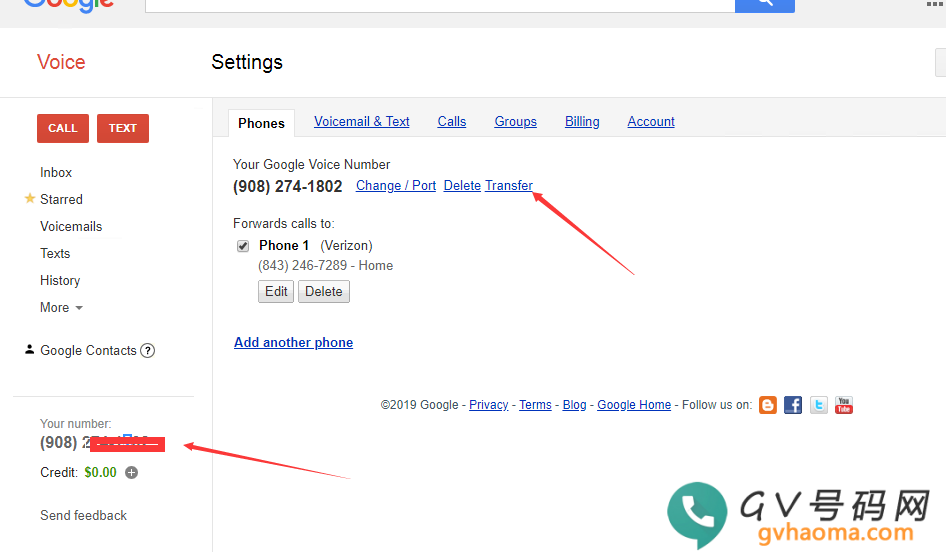The height and width of the screenshot is (552, 946).
Task: Click the Delete button under Phone 1
Action: click(x=323, y=291)
